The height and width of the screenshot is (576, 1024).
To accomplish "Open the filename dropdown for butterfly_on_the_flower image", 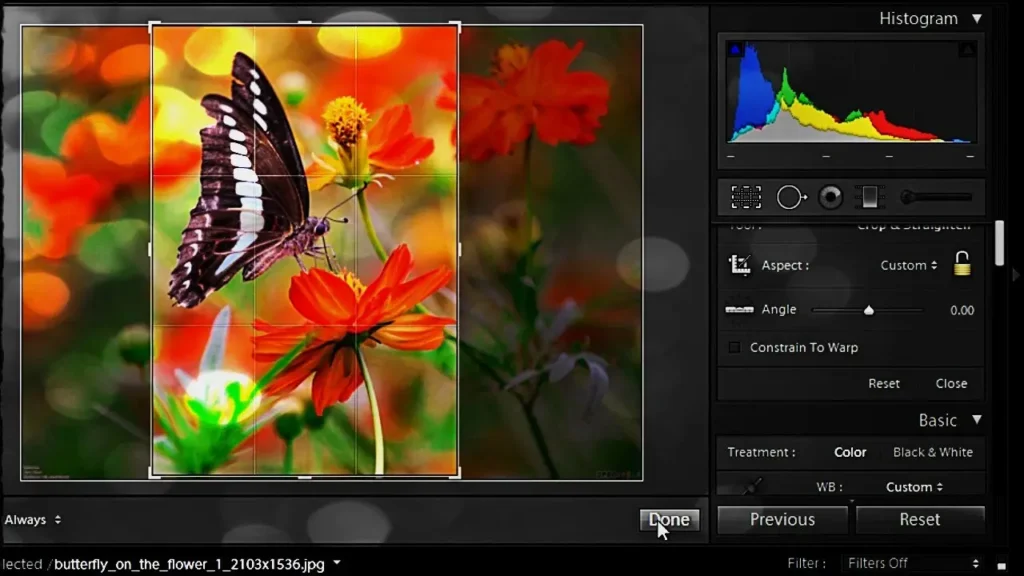I will click(336, 563).
